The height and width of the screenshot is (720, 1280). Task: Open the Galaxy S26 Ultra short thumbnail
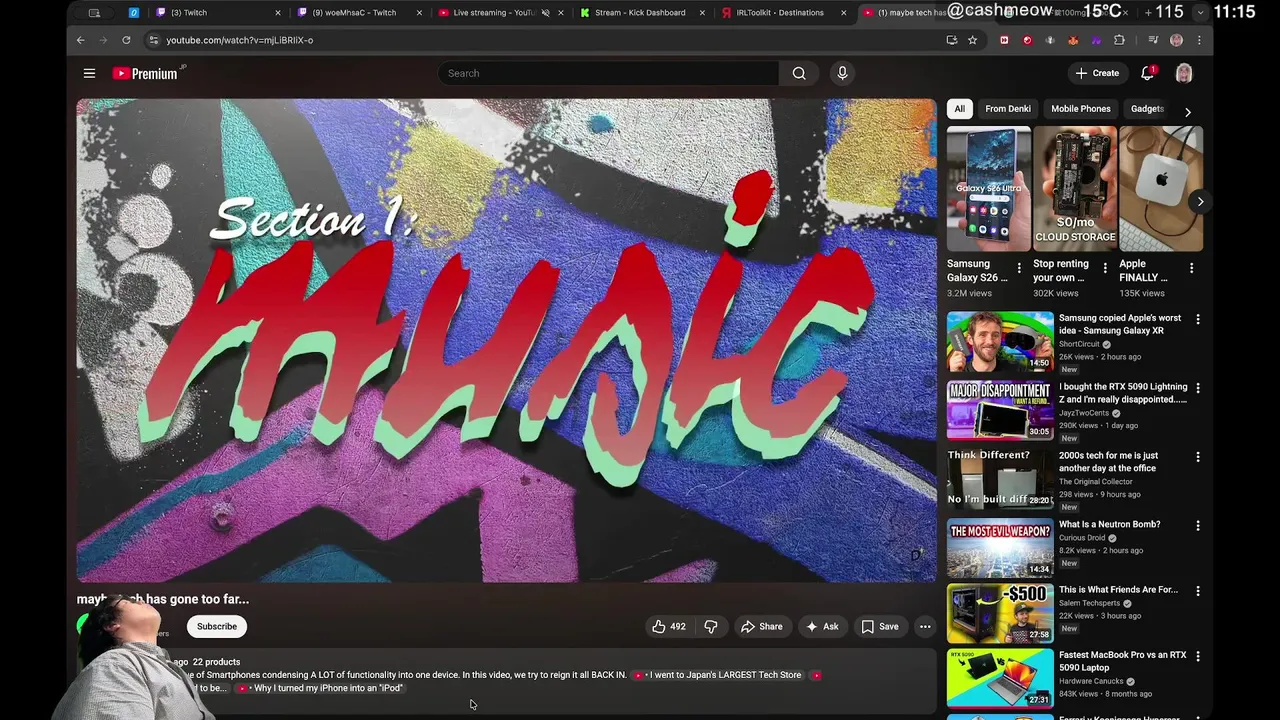[x=988, y=189]
